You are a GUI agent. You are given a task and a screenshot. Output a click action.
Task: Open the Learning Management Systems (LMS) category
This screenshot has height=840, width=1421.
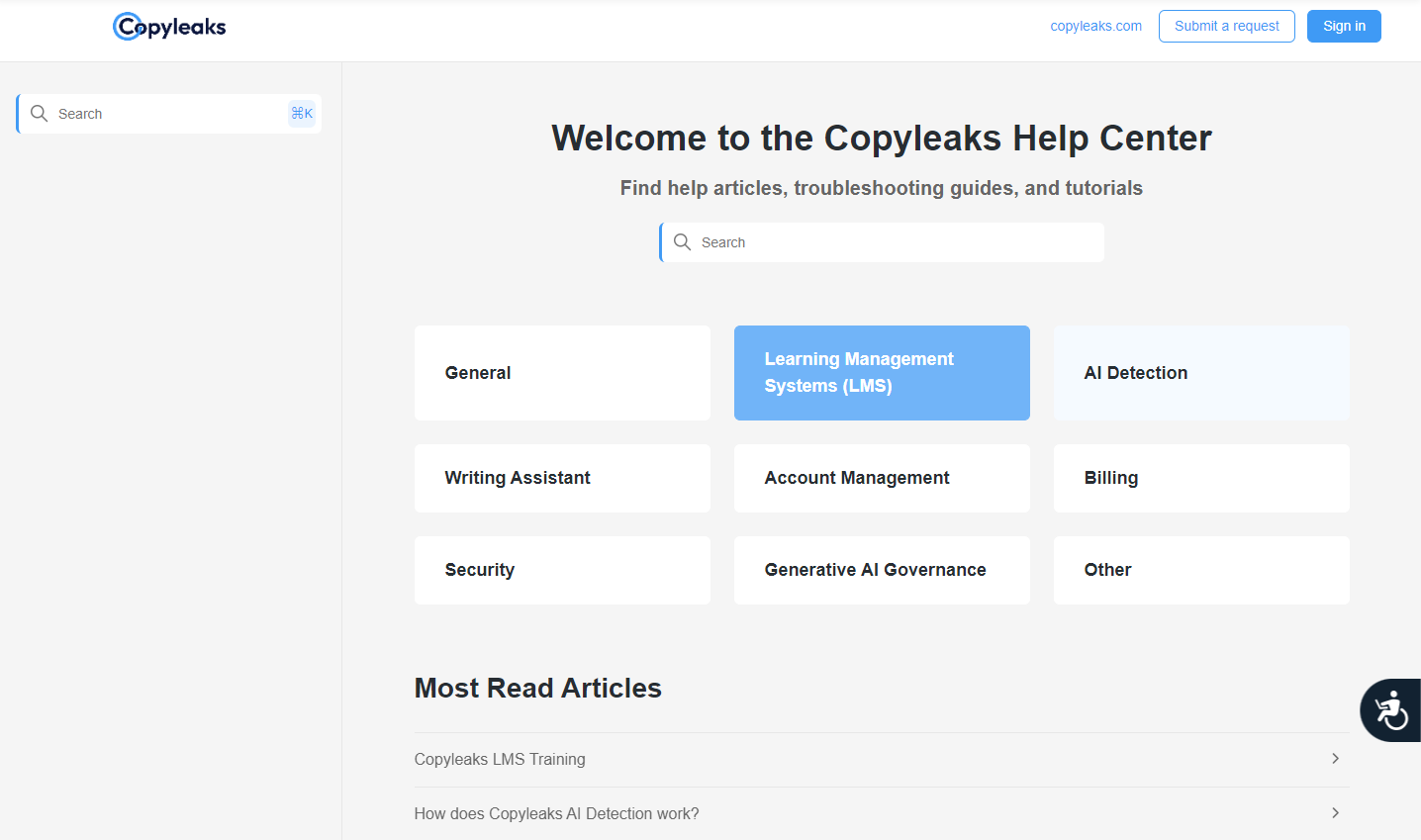point(882,373)
